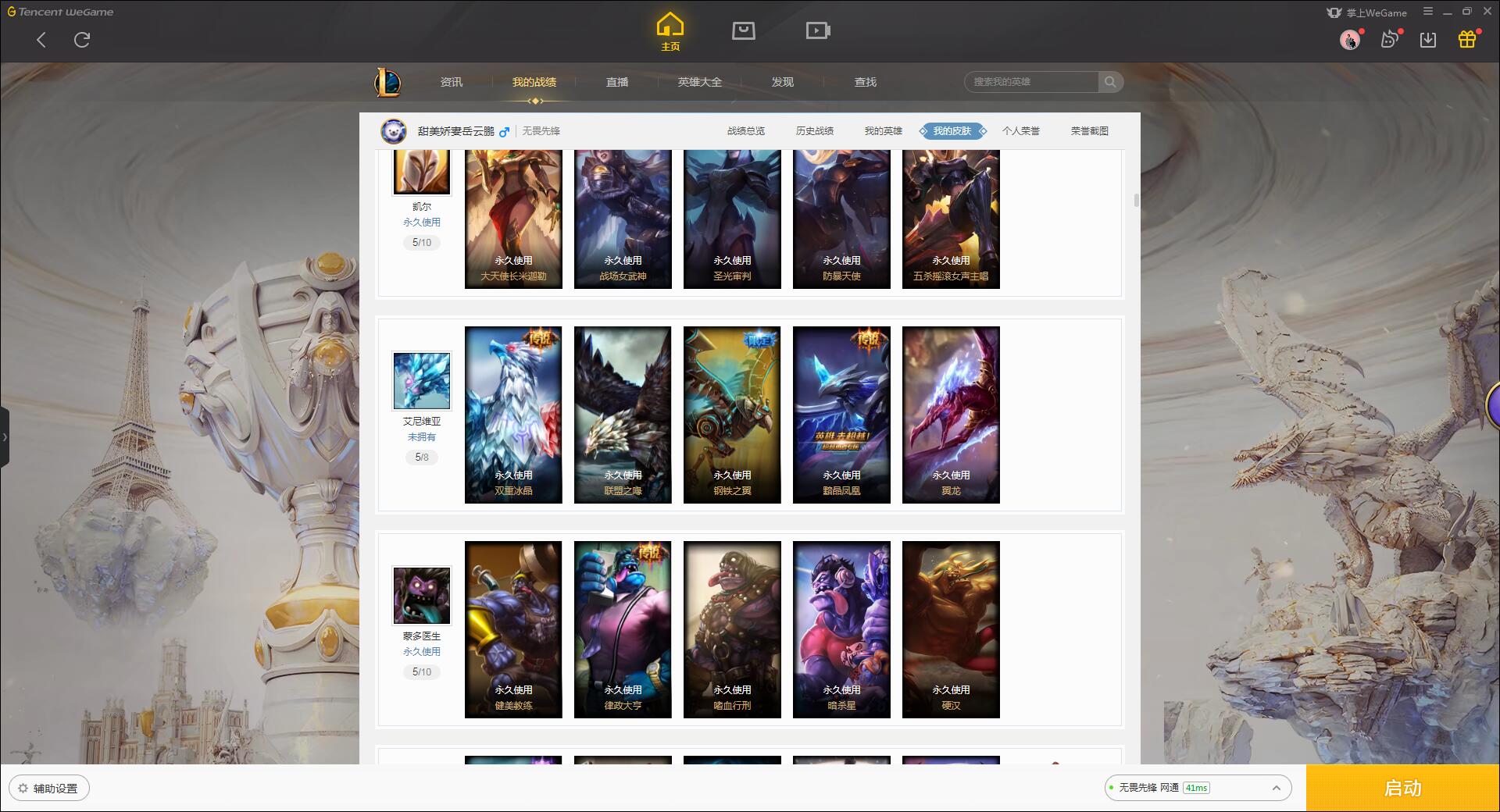Open 辅助设置 settings button
Screen dimensions: 1500x812
click(49, 788)
